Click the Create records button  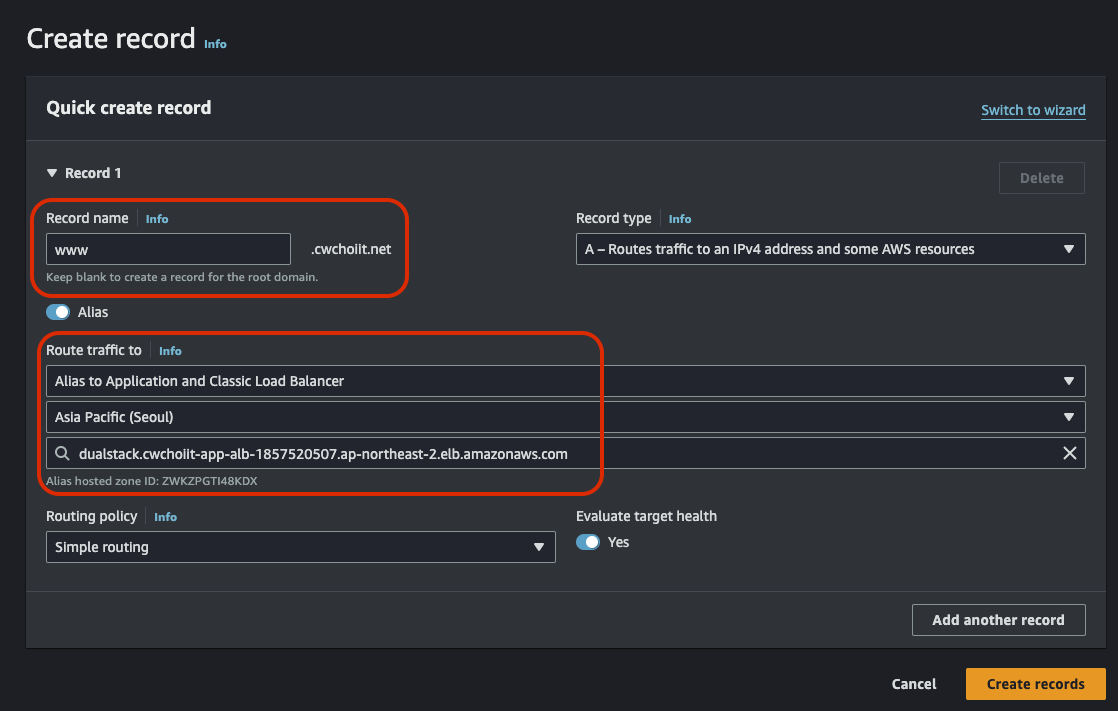point(1035,684)
